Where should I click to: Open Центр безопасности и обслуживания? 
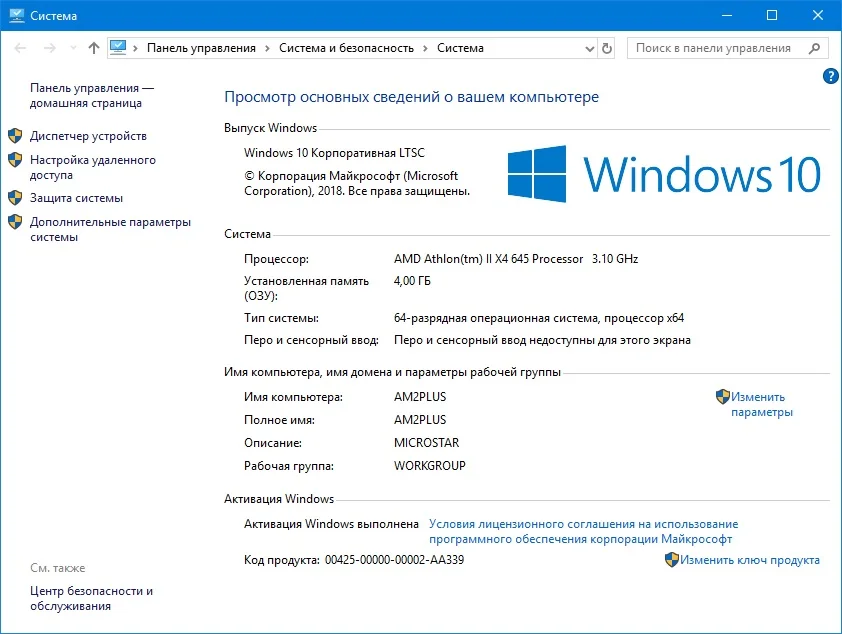pyautogui.click(x=91, y=599)
